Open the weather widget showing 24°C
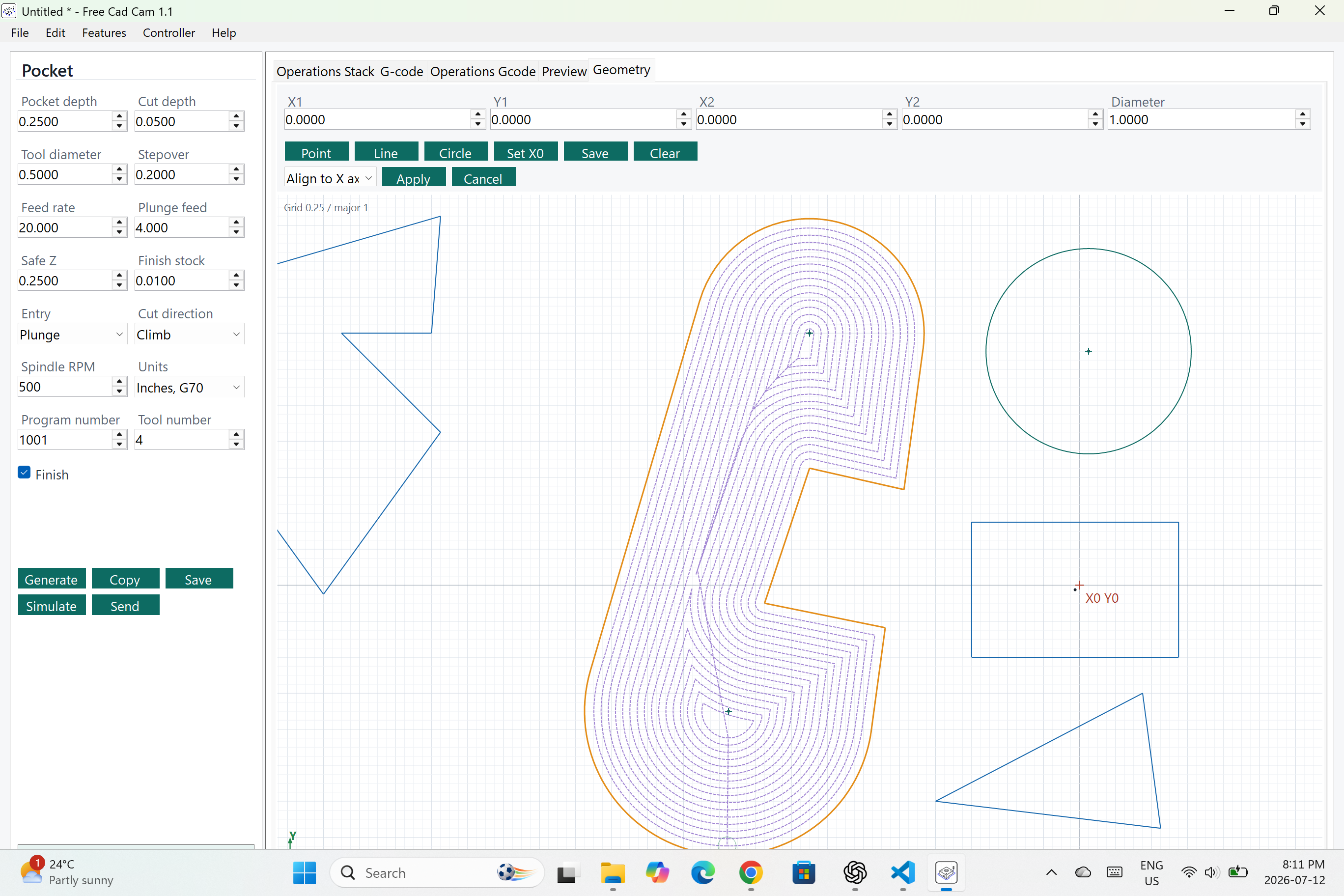Image resolution: width=1344 pixels, height=896 pixels. (x=67, y=872)
